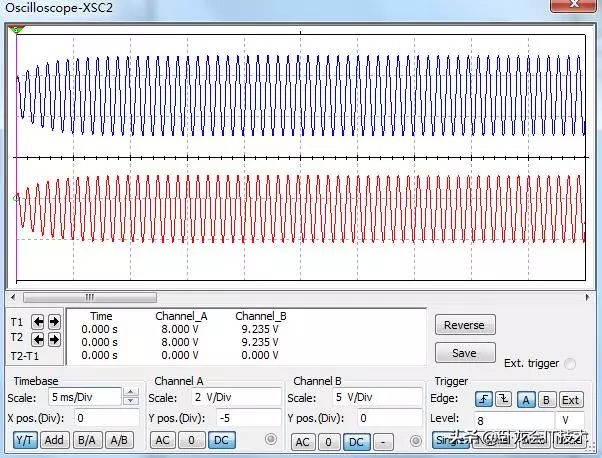Click the trigger Level input field
This screenshot has height=458, width=602.
pyautogui.click(x=514, y=420)
